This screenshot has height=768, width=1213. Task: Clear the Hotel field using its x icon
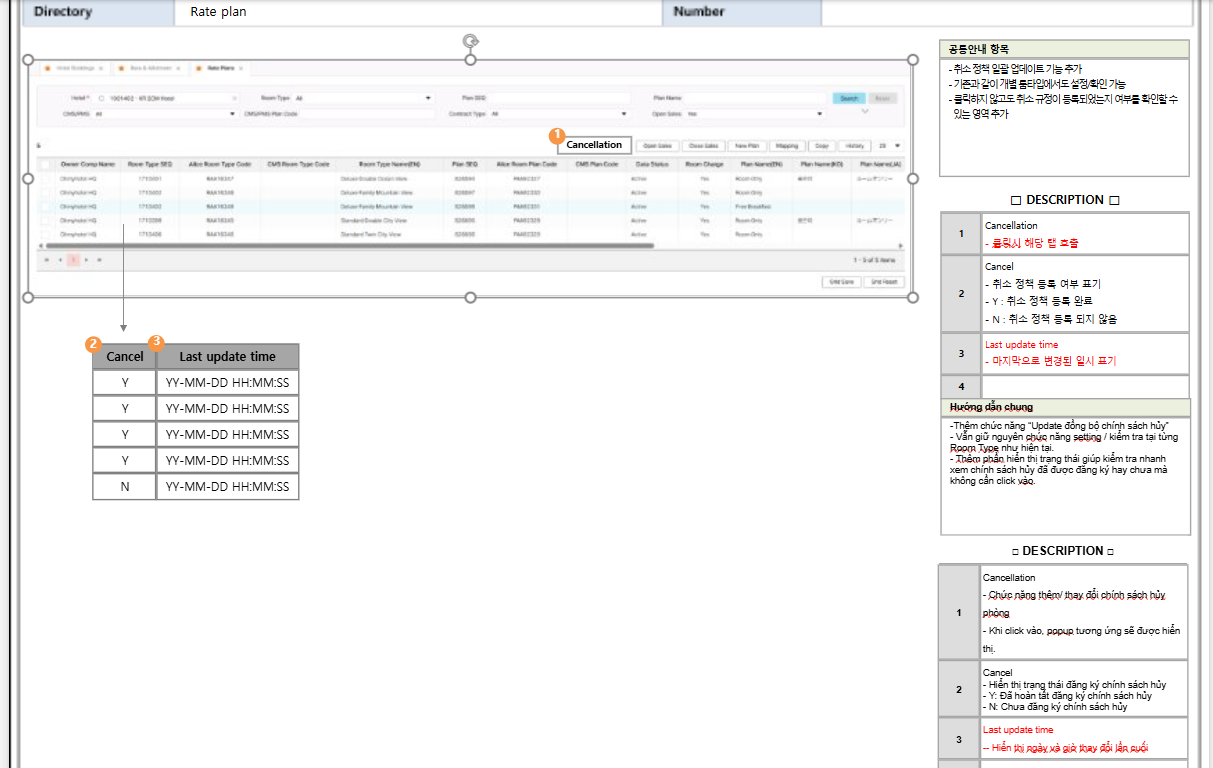coord(234,98)
